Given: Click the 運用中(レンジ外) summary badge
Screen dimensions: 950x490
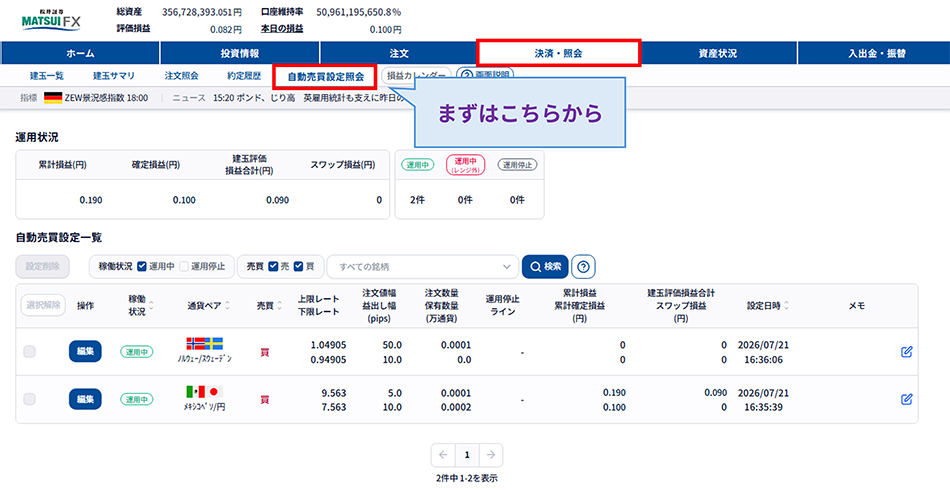Looking at the screenshot, I should 466,165.
